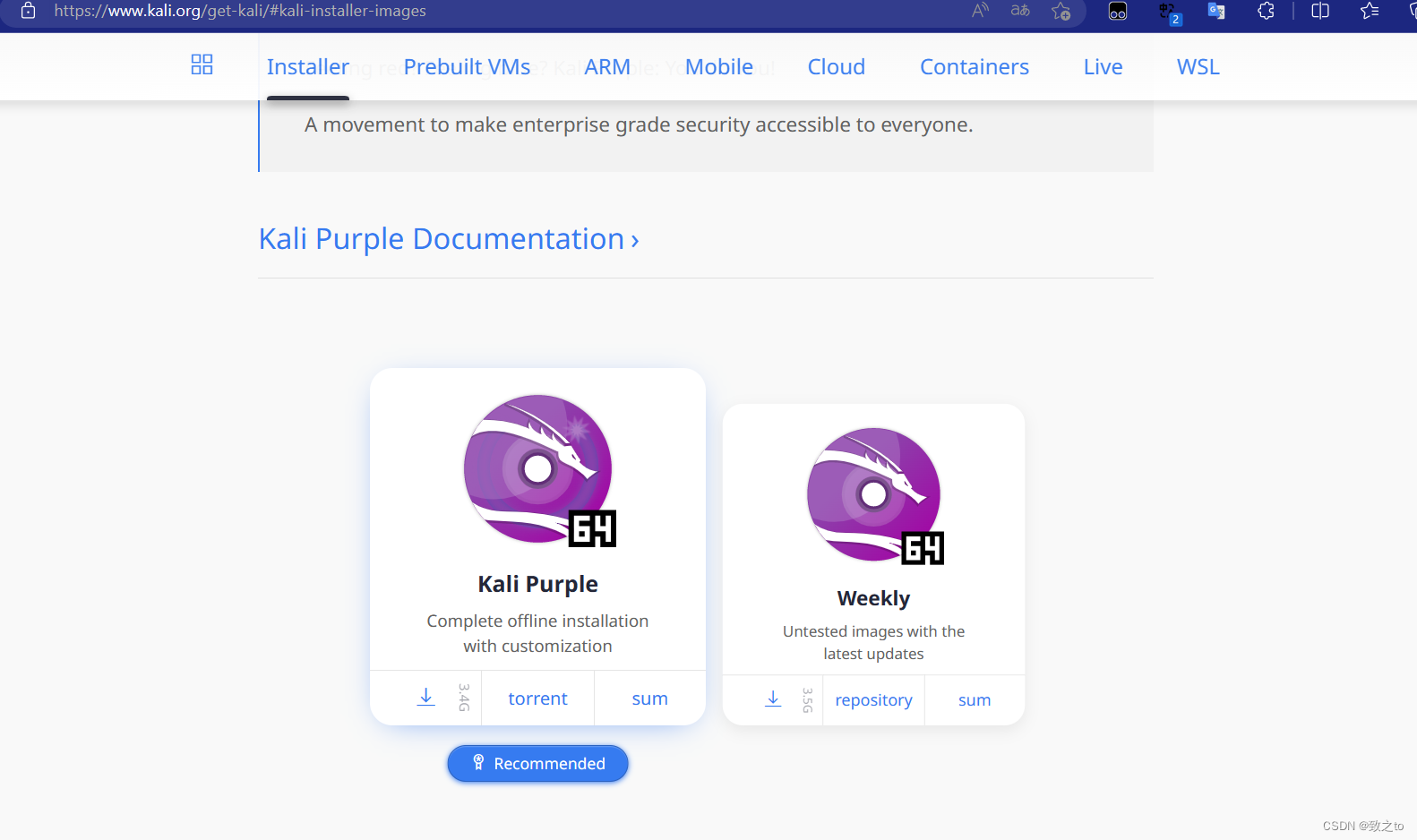Switch to the Prebuilt VMs tab
Image resolution: width=1417 pixels, height=840 pixels.
pyautogui.click(x=467, y=67)
